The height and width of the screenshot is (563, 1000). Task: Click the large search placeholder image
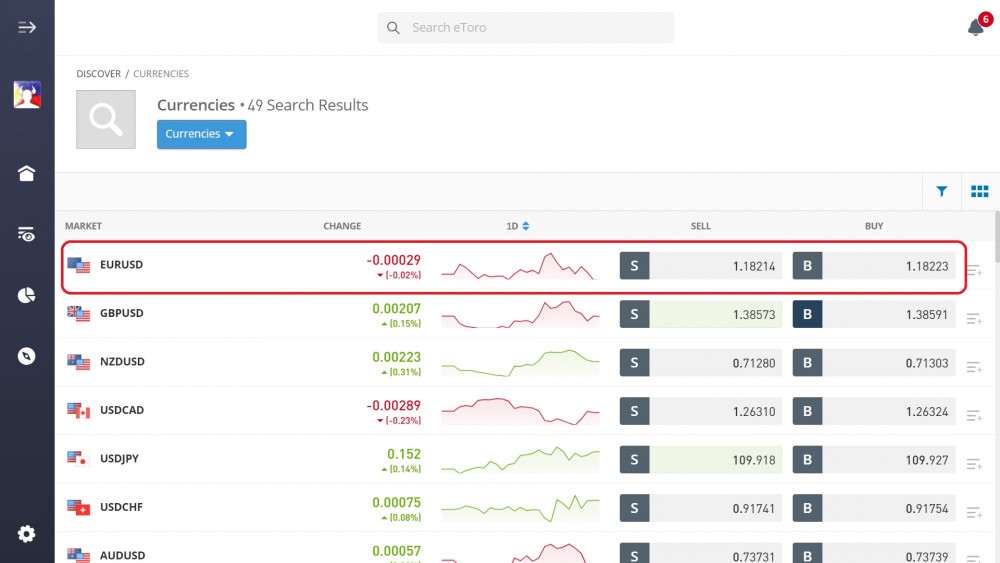pyautogui.click(x=106, y=119)
